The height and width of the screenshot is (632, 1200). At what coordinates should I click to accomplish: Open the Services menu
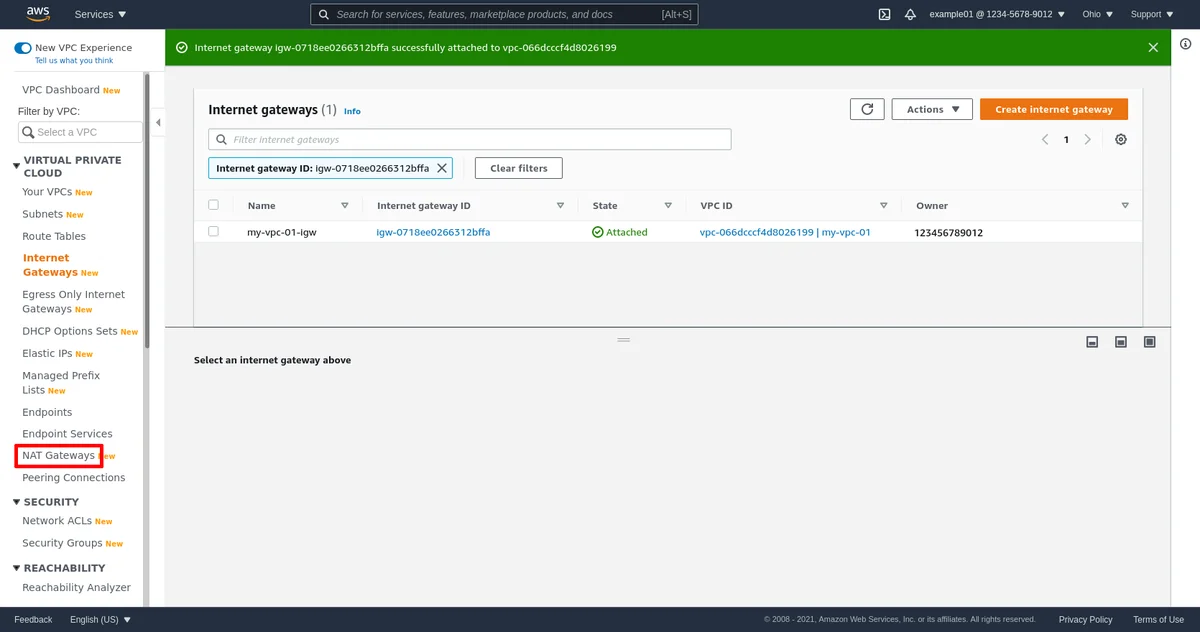coord(100,15)
